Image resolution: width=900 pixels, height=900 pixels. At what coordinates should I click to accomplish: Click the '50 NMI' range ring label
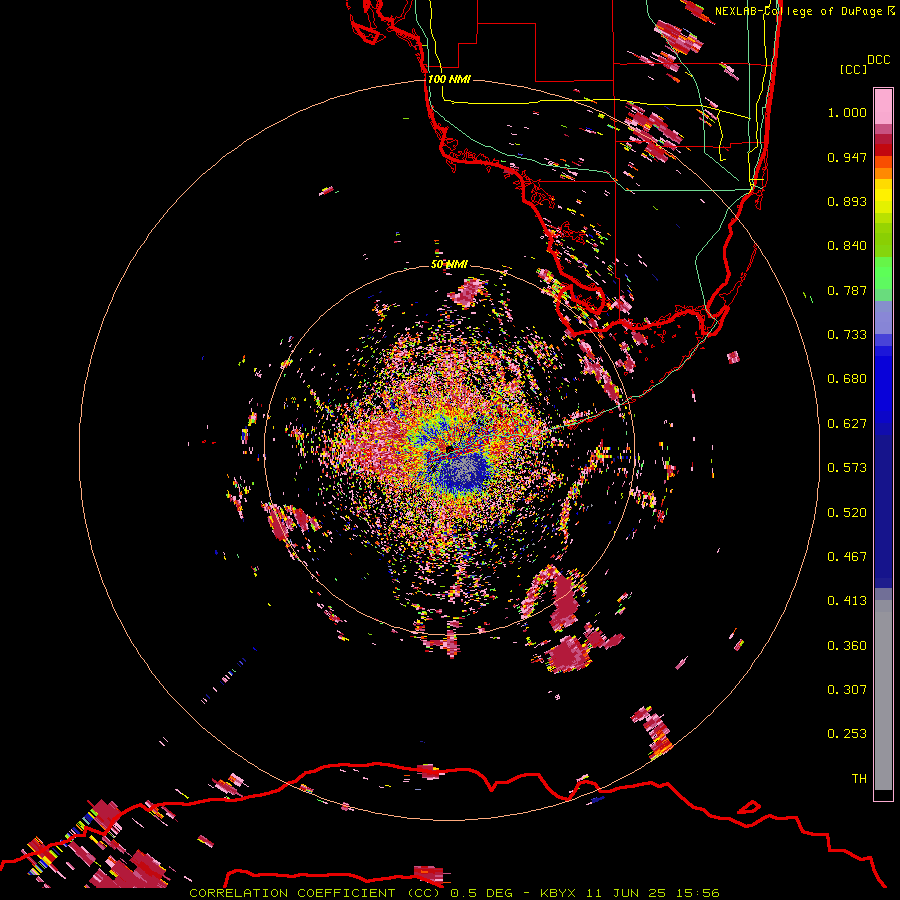tap(449, 264)
